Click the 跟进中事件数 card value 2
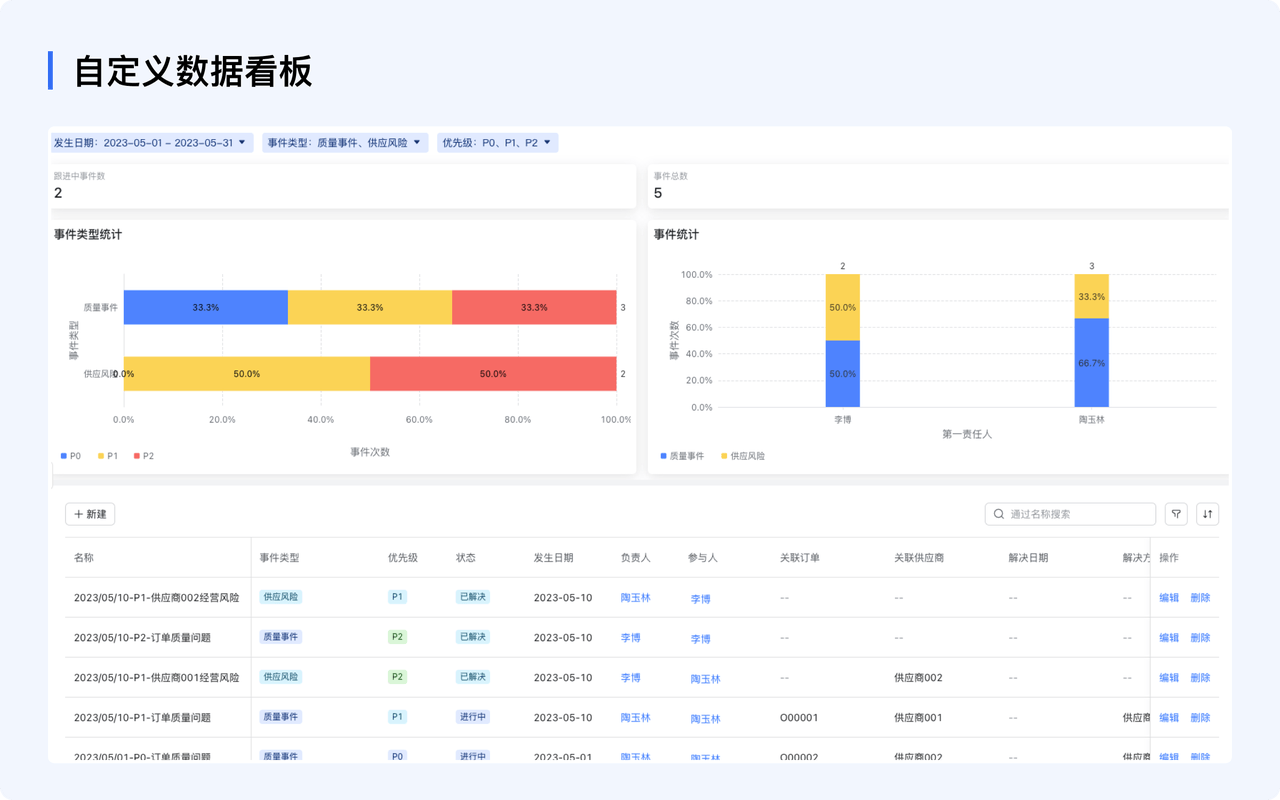The height and width of the screenshot is (800, 1280). tap(58, 193)
